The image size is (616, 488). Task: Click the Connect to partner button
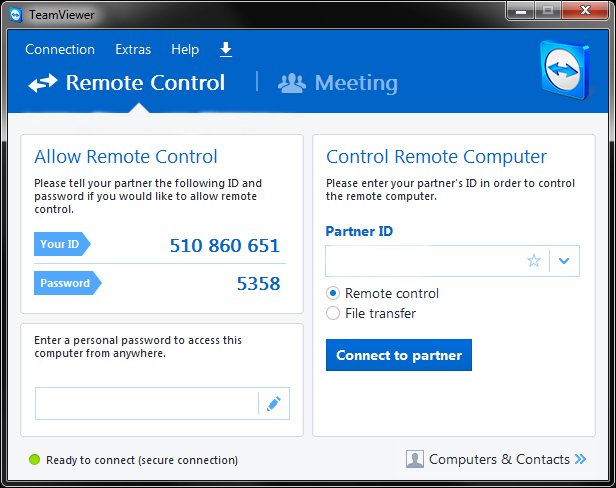[x=399, y=355]
